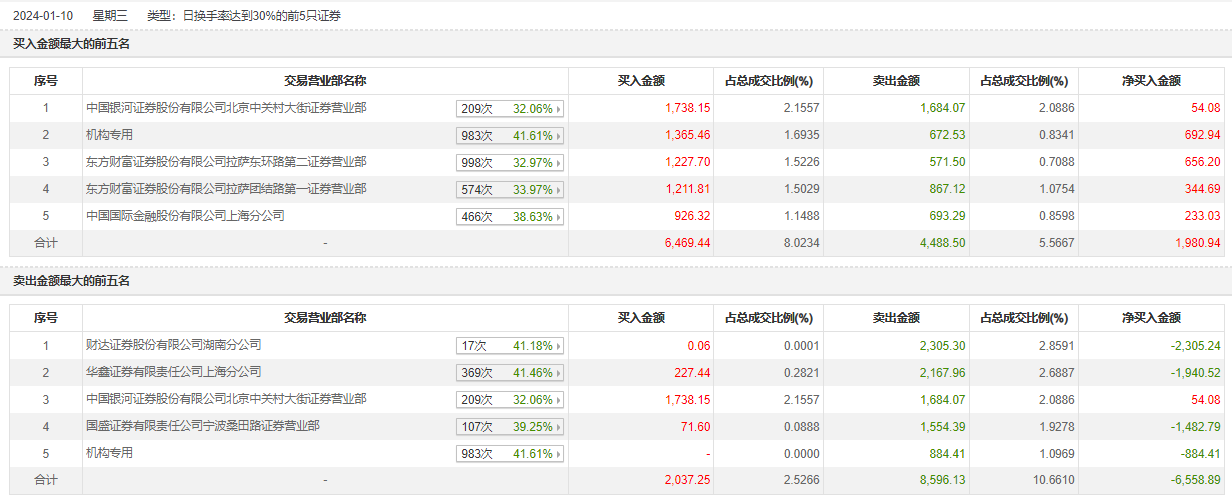
Task: Click 华鑫证券有限责任公司上海分公司
Action: click(x=173, y=372)
